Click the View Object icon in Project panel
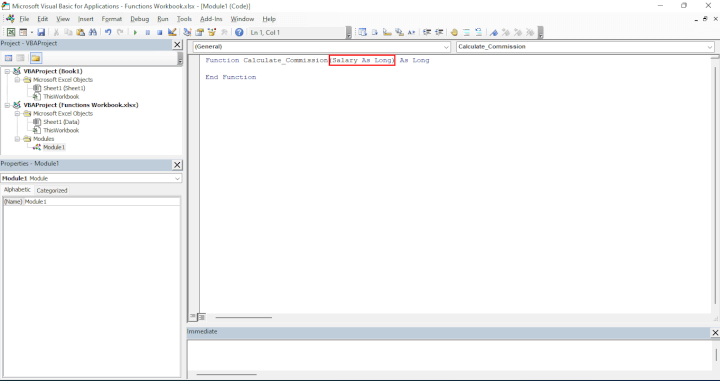 20,58
